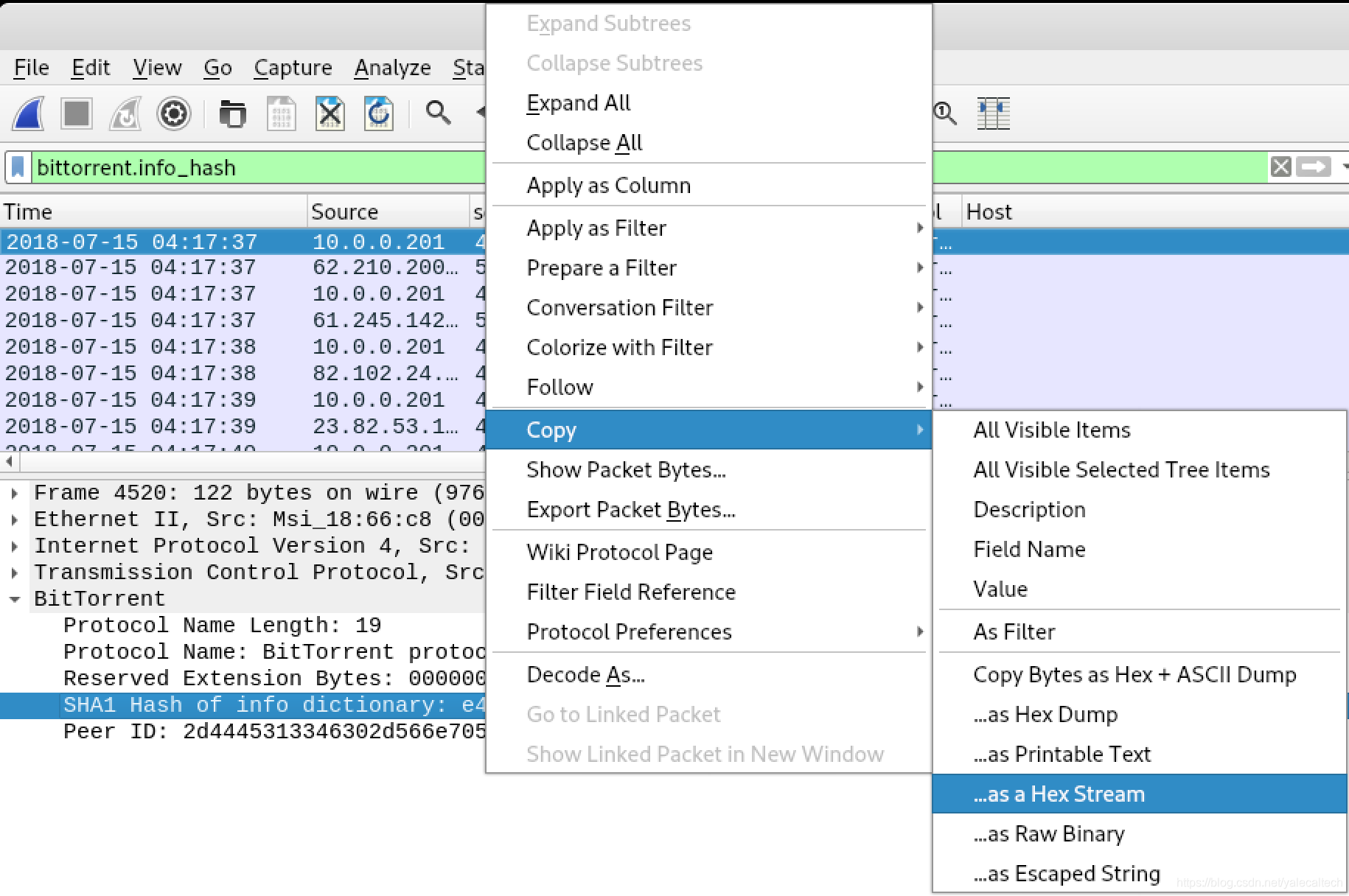Open capture options gear icon

(x=174, y=113)
